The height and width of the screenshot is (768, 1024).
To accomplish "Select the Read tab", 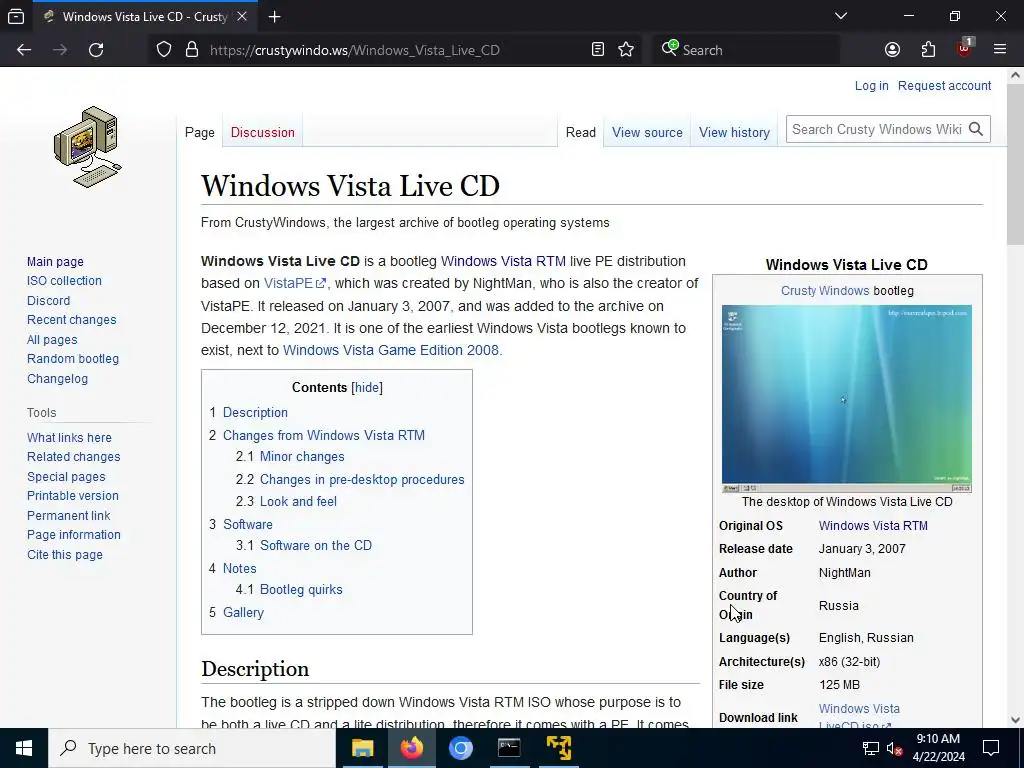I will click(x=581, y=133).
